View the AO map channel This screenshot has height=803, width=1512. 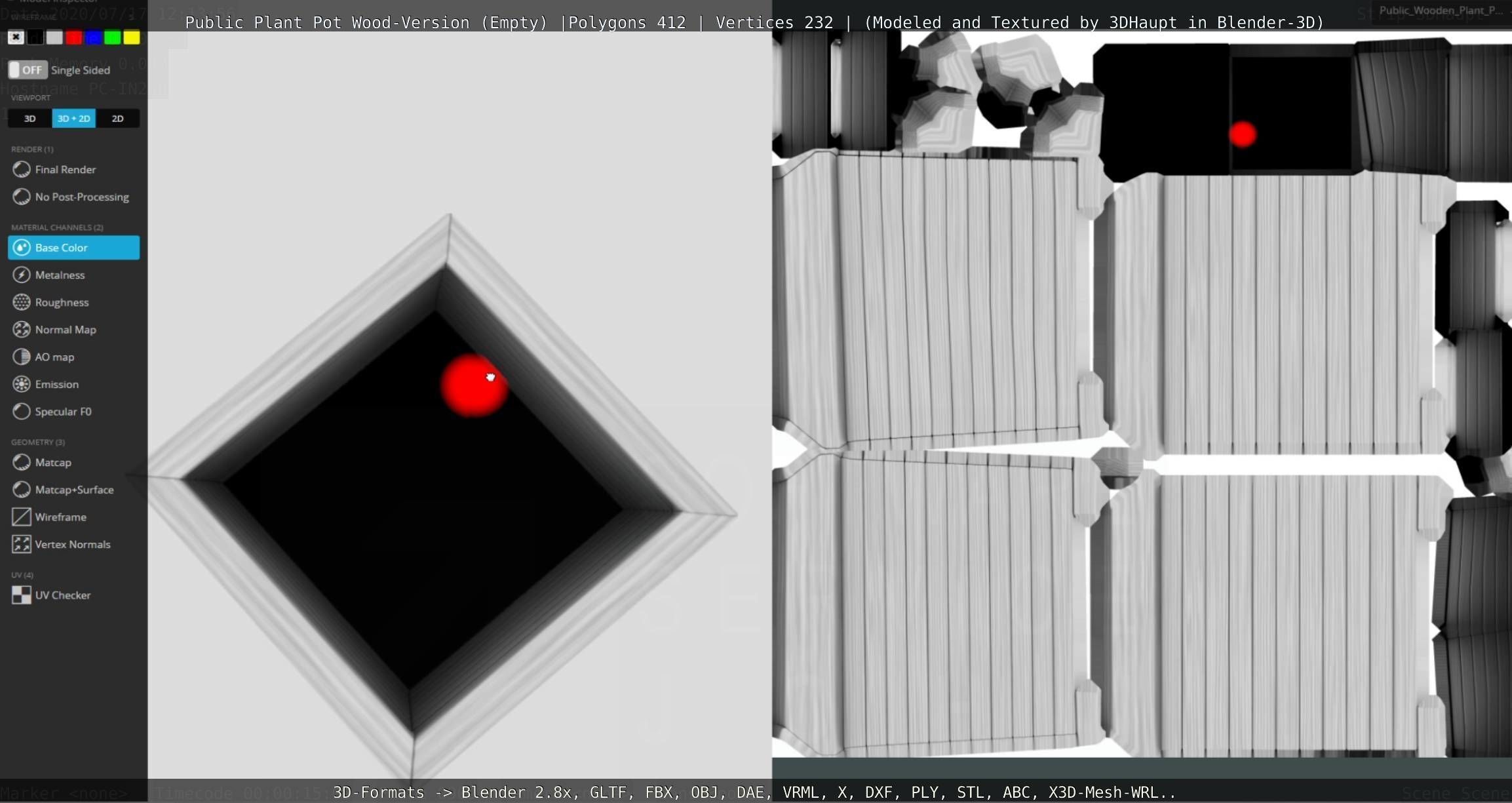point(54,357)
